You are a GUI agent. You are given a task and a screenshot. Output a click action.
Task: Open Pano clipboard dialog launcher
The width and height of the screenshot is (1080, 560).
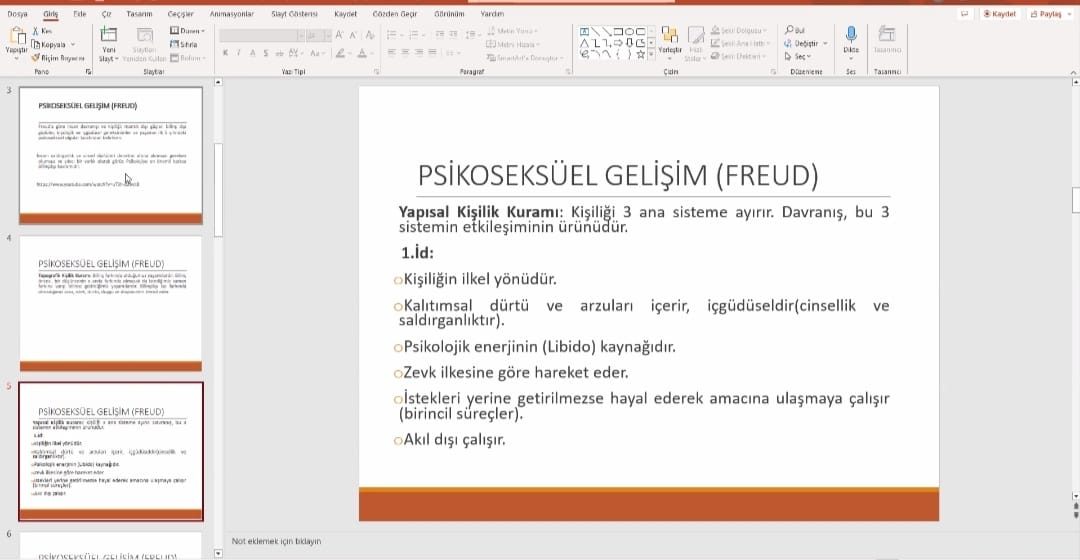pyautogui.click(x=88, y=72)
